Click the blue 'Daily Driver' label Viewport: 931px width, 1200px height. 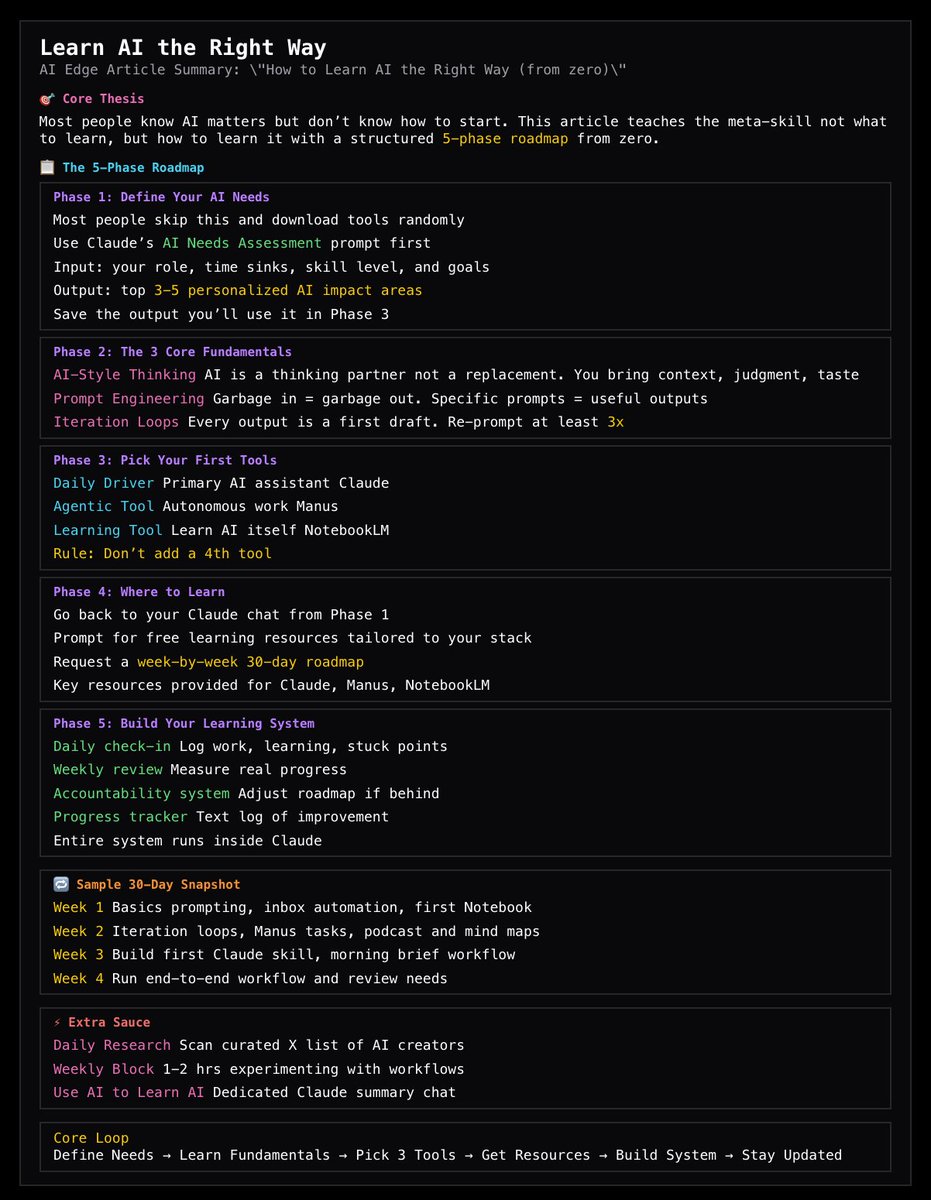click(x=103, y=483)
